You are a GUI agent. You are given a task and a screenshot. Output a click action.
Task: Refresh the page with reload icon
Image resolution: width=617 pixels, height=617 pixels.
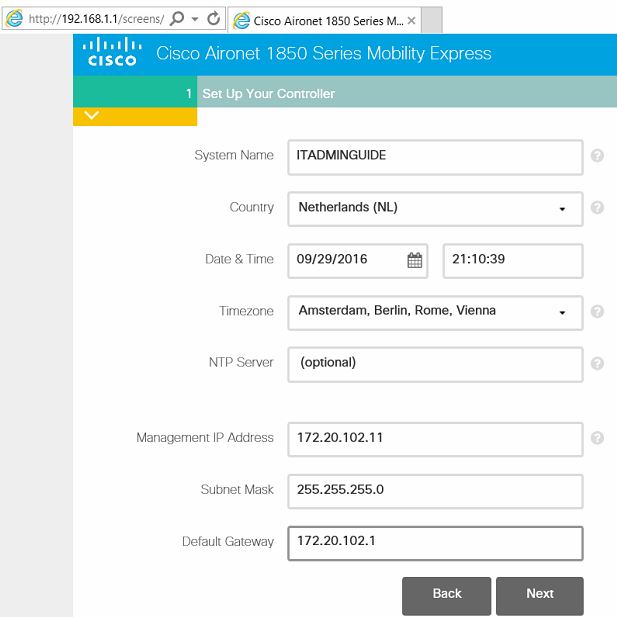click(x=213, y=18)
